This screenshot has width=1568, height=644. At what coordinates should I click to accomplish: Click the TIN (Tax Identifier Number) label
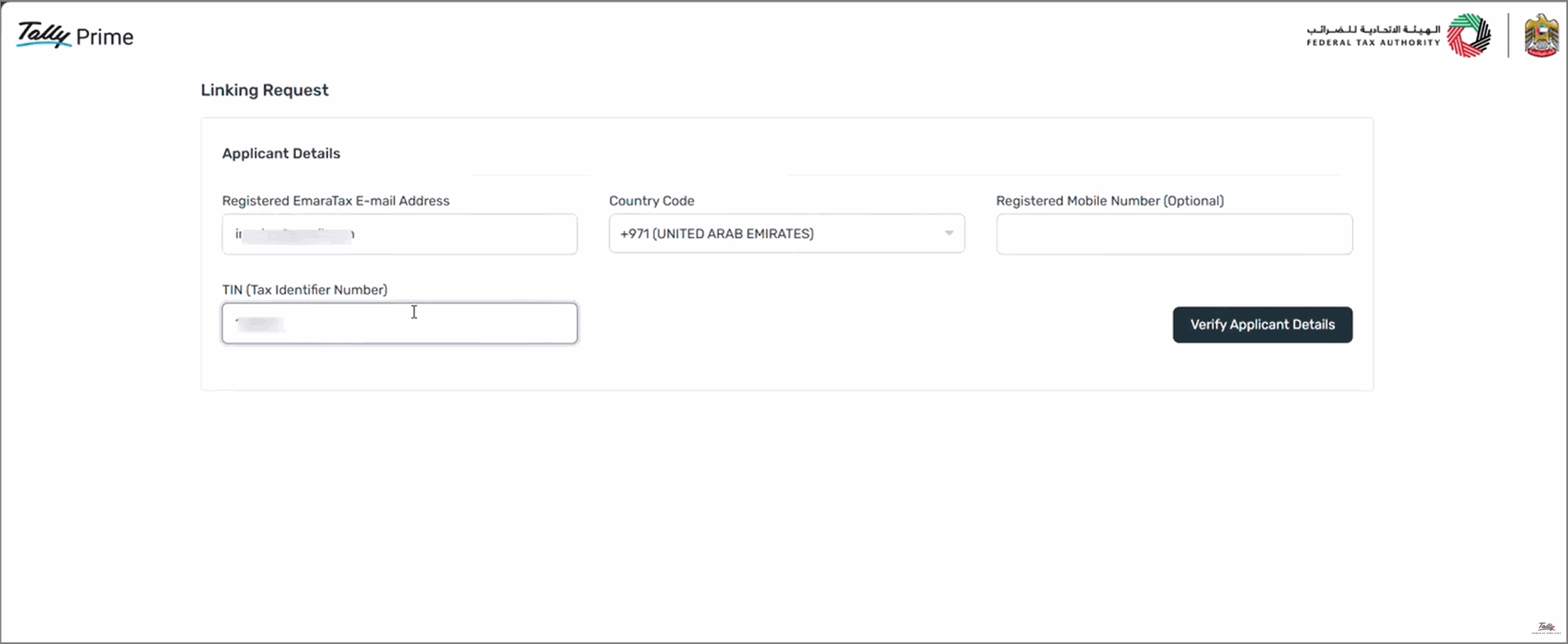pos(304,289)
